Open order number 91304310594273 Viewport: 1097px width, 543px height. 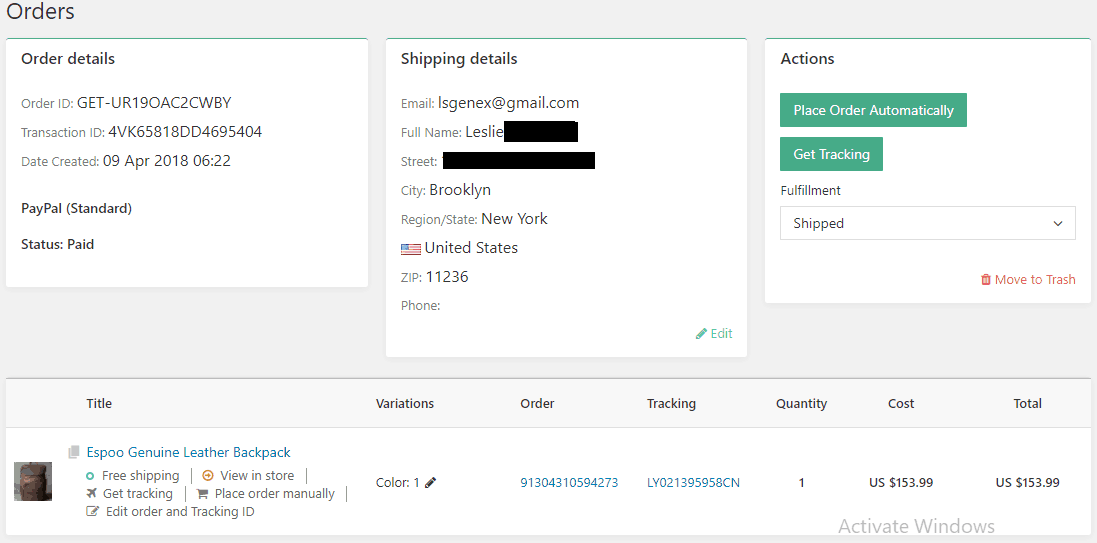pyautogui.click(x=569, y=483)
